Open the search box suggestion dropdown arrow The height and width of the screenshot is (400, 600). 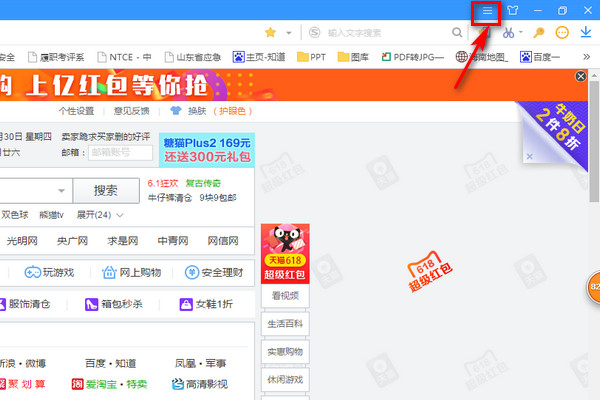coord(63,190)
